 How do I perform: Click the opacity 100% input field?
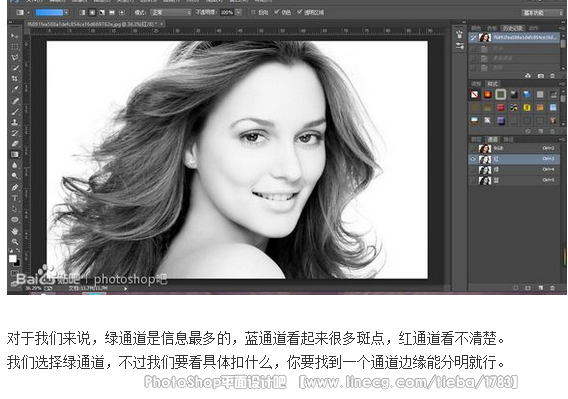(x=227, y=12)
